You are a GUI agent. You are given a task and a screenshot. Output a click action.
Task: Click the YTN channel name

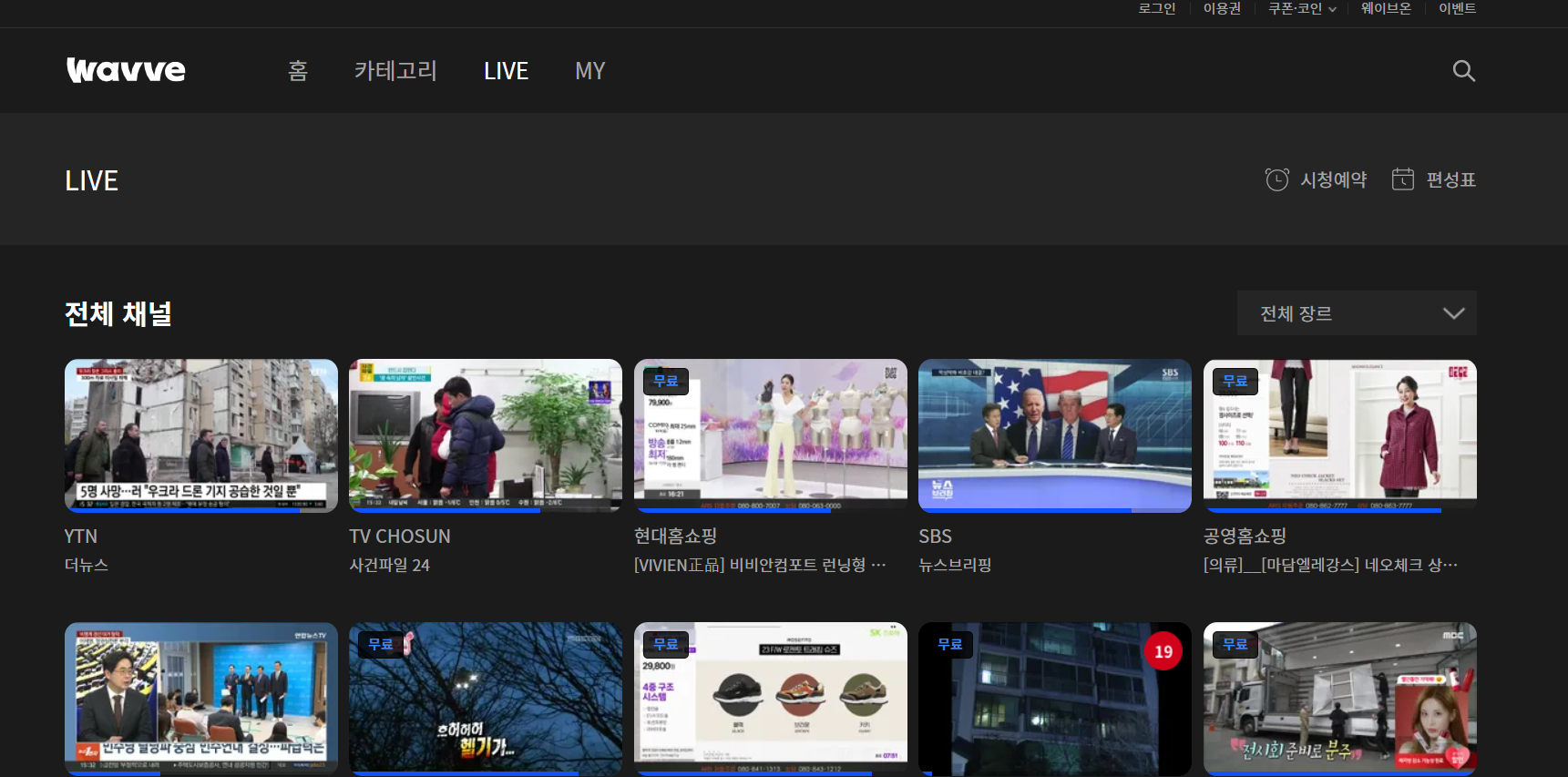pos(81,537)
